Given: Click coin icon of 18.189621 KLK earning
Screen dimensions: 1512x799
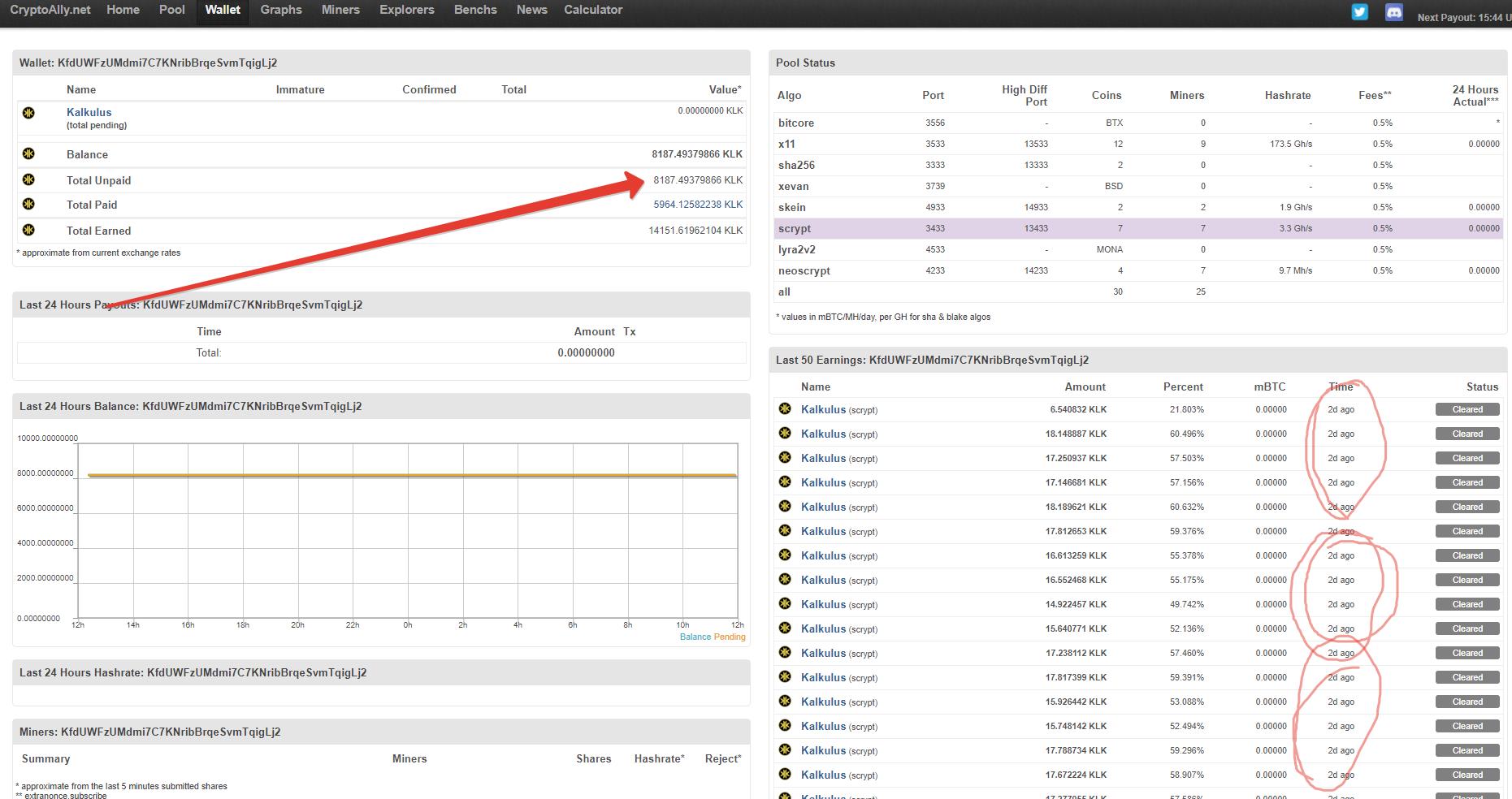Looking at the screenshot, I should tap(785, 506).
